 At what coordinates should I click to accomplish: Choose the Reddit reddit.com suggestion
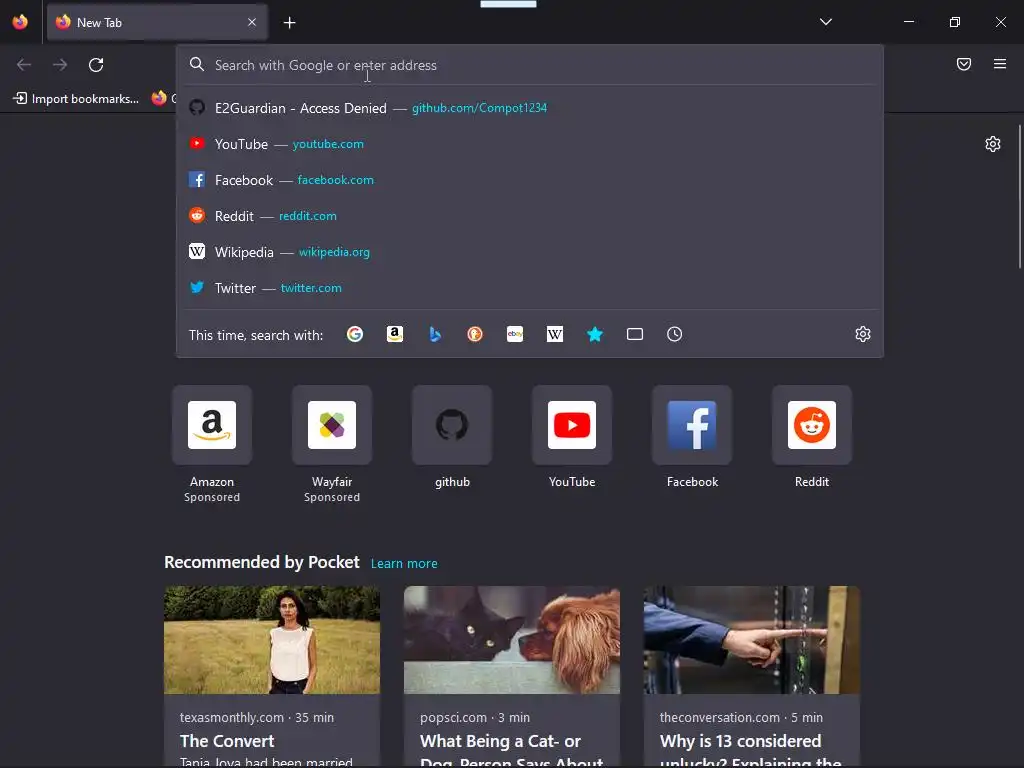pyautogui.click(x=530, y=216)
